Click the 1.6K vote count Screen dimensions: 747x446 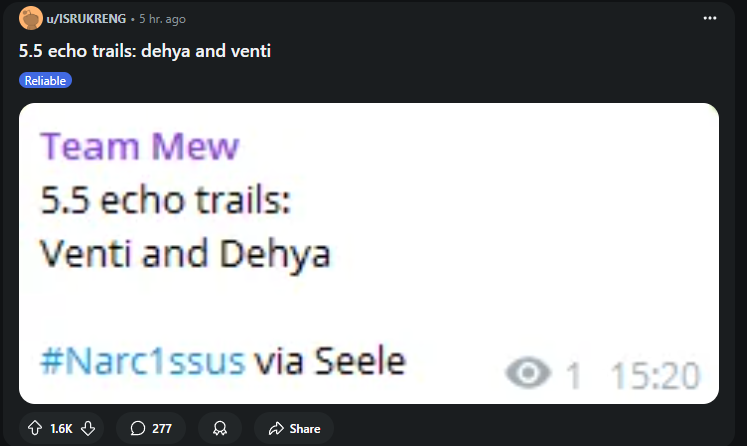coord(61,428)
